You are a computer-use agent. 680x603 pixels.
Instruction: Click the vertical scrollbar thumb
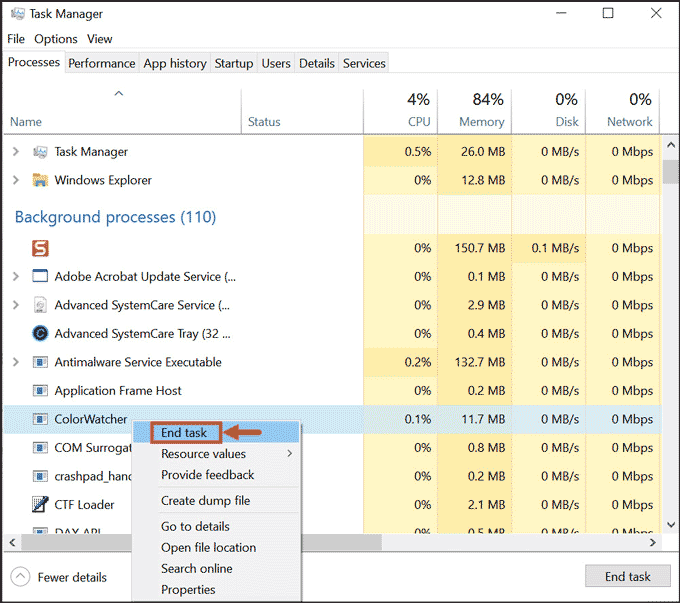coord(671,172)
